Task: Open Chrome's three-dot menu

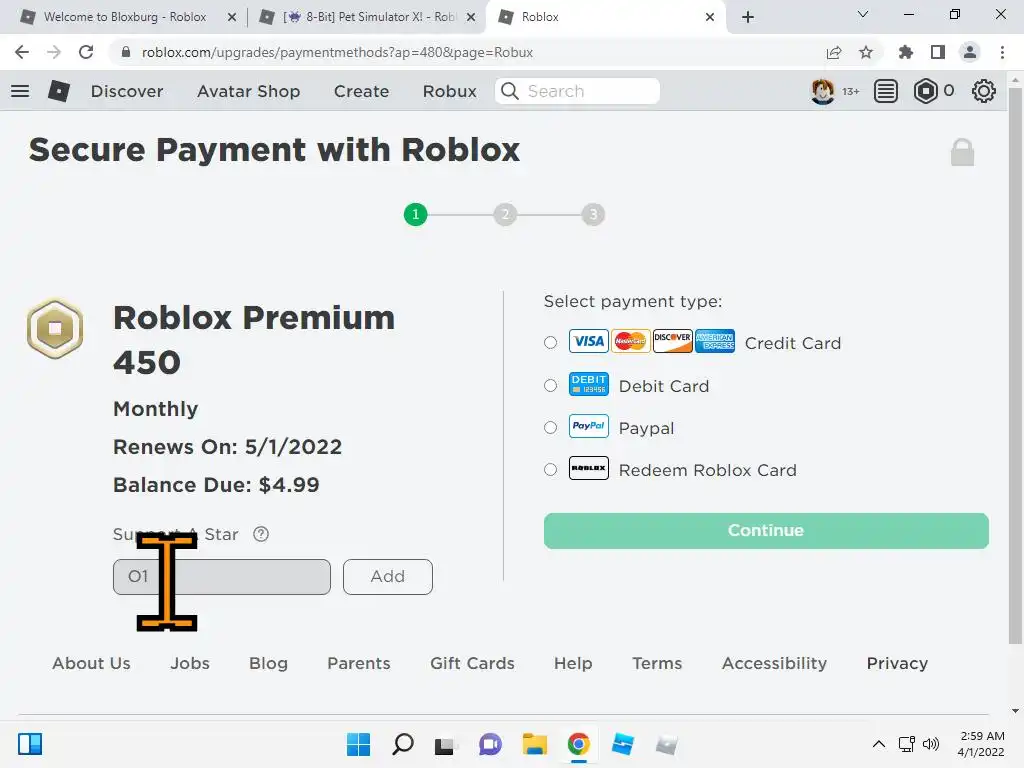Action: [x=1002, y=52]
